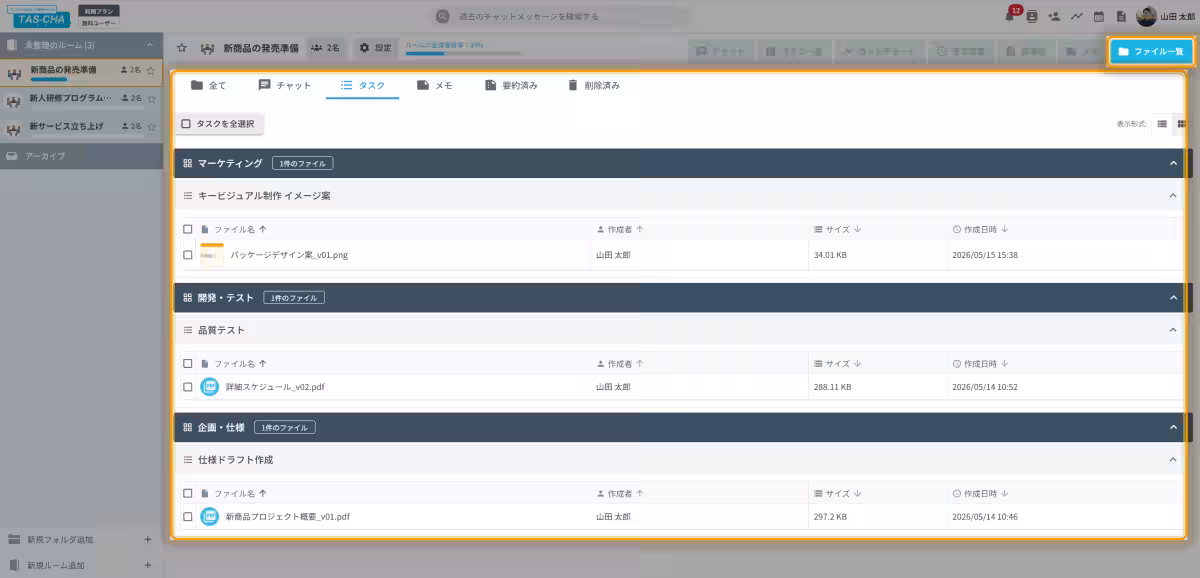Open the 設定 settings button

[375, 47]
